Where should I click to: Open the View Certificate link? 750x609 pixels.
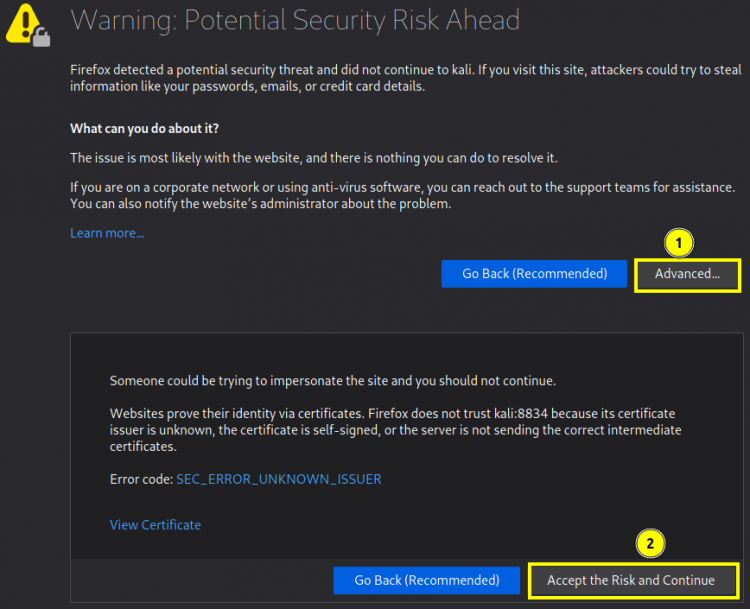click(155, 525)
